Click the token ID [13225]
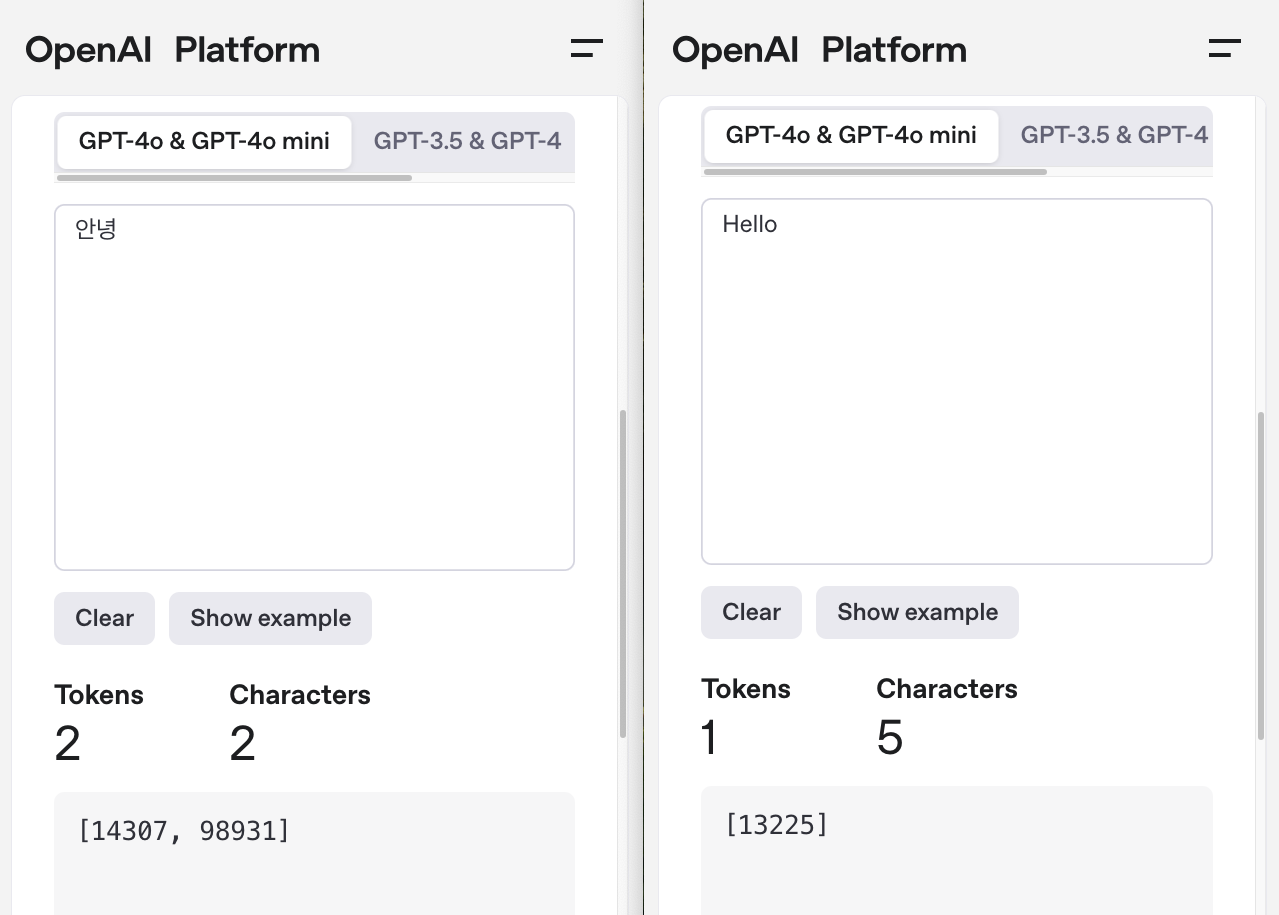Image resolution: width=1279 pixels, height=915 pixels. [x=777, y=825]
